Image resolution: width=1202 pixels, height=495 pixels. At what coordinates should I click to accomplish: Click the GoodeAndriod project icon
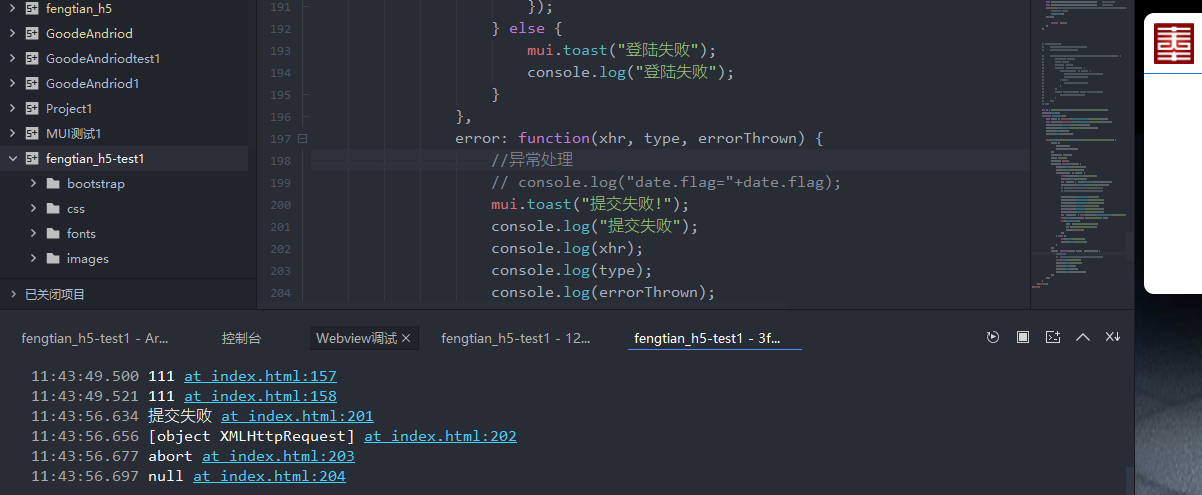32,33
